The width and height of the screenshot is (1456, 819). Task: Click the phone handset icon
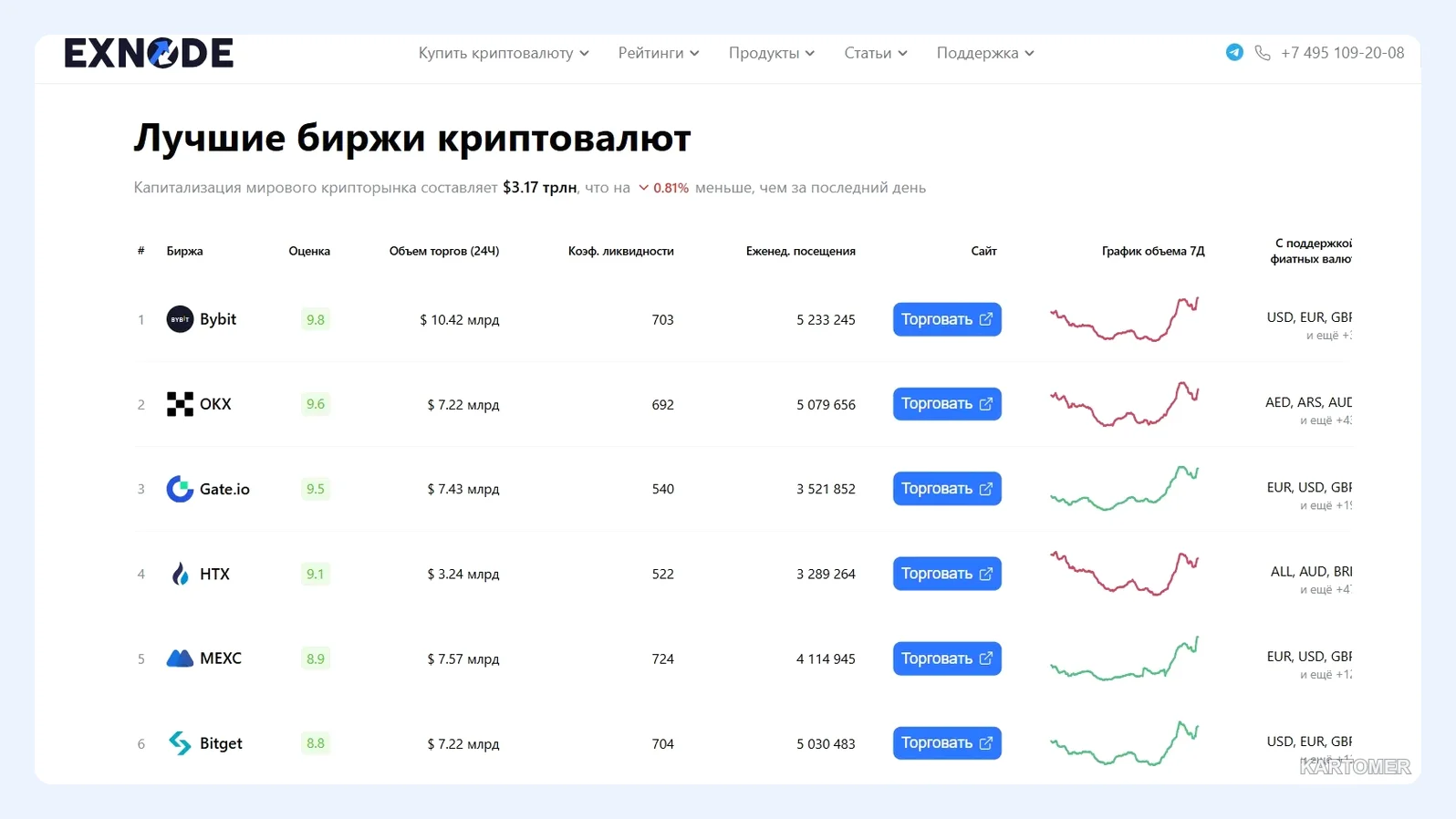tap(1263, 53)
